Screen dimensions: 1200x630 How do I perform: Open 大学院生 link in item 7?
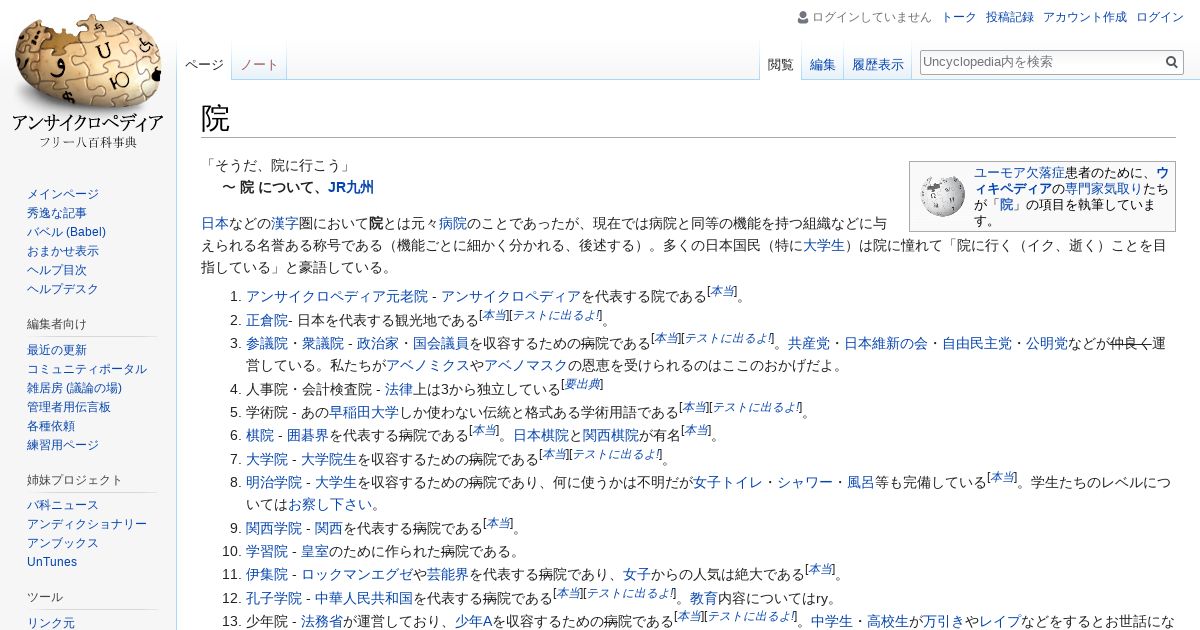click(x=329, y=459)
